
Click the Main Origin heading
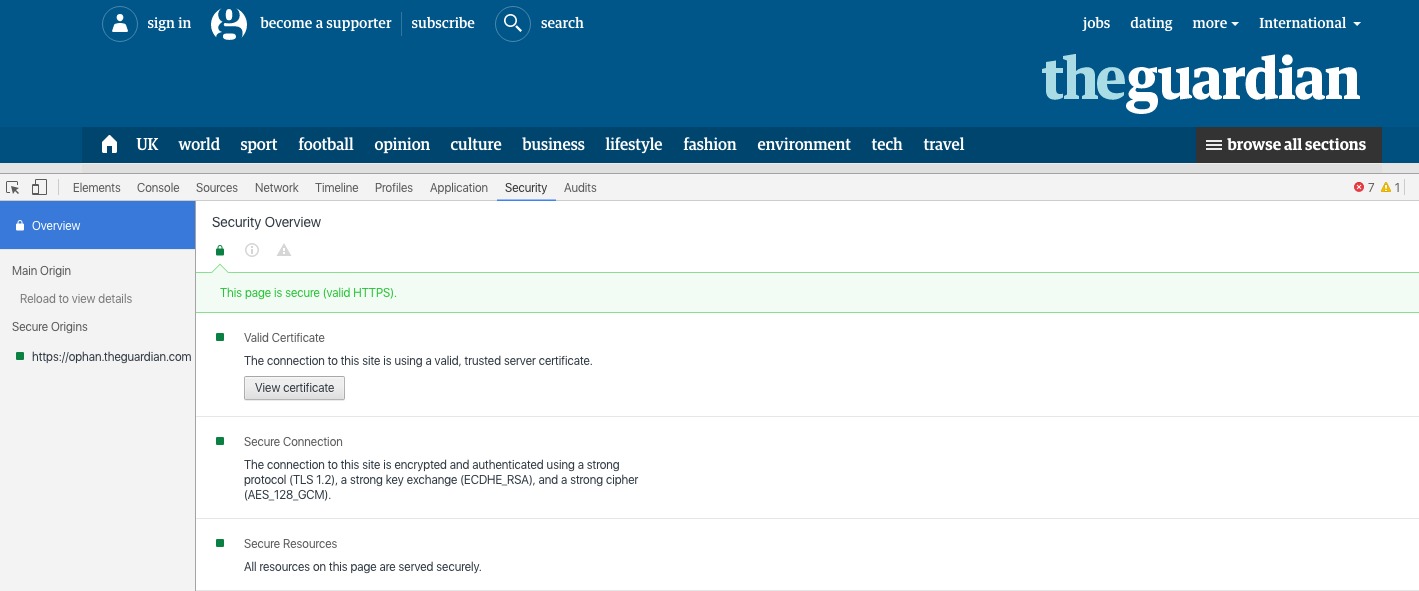pyautogui.click(x=41, y=271)
